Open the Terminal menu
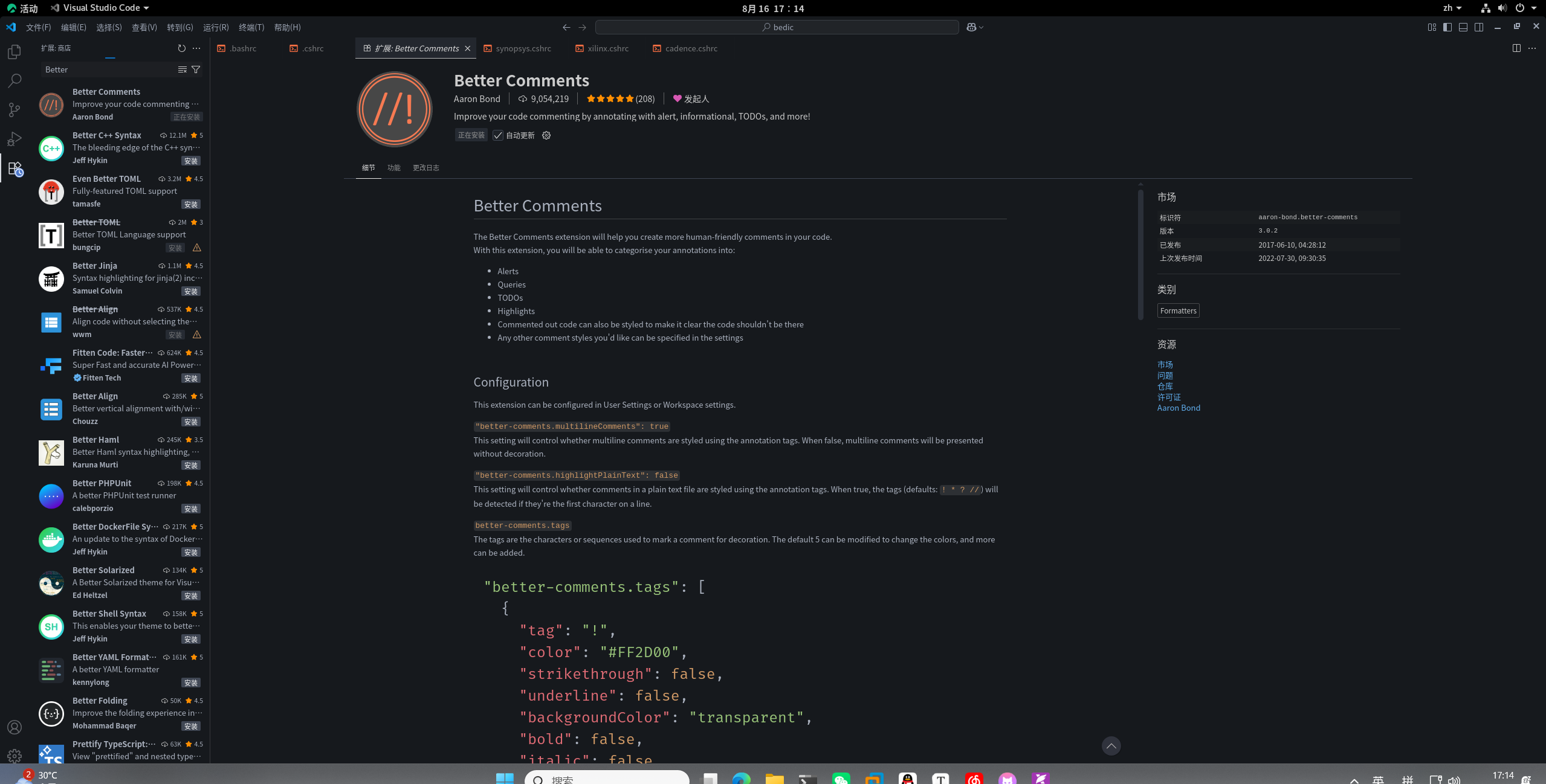1546x784 pixels. [251, 27]
